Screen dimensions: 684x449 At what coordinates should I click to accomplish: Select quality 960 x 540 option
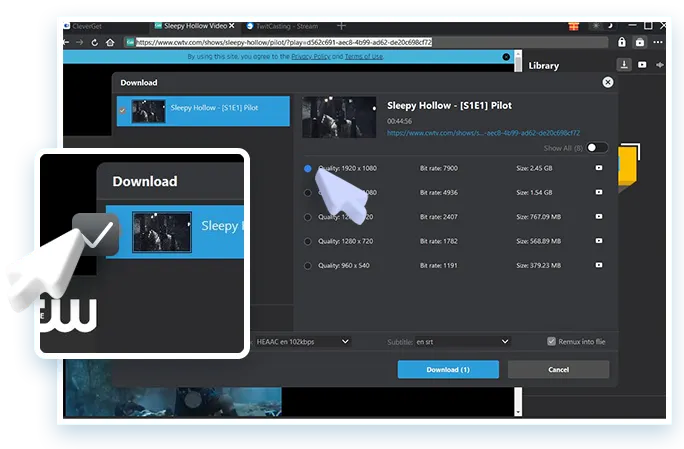point(308,265)
